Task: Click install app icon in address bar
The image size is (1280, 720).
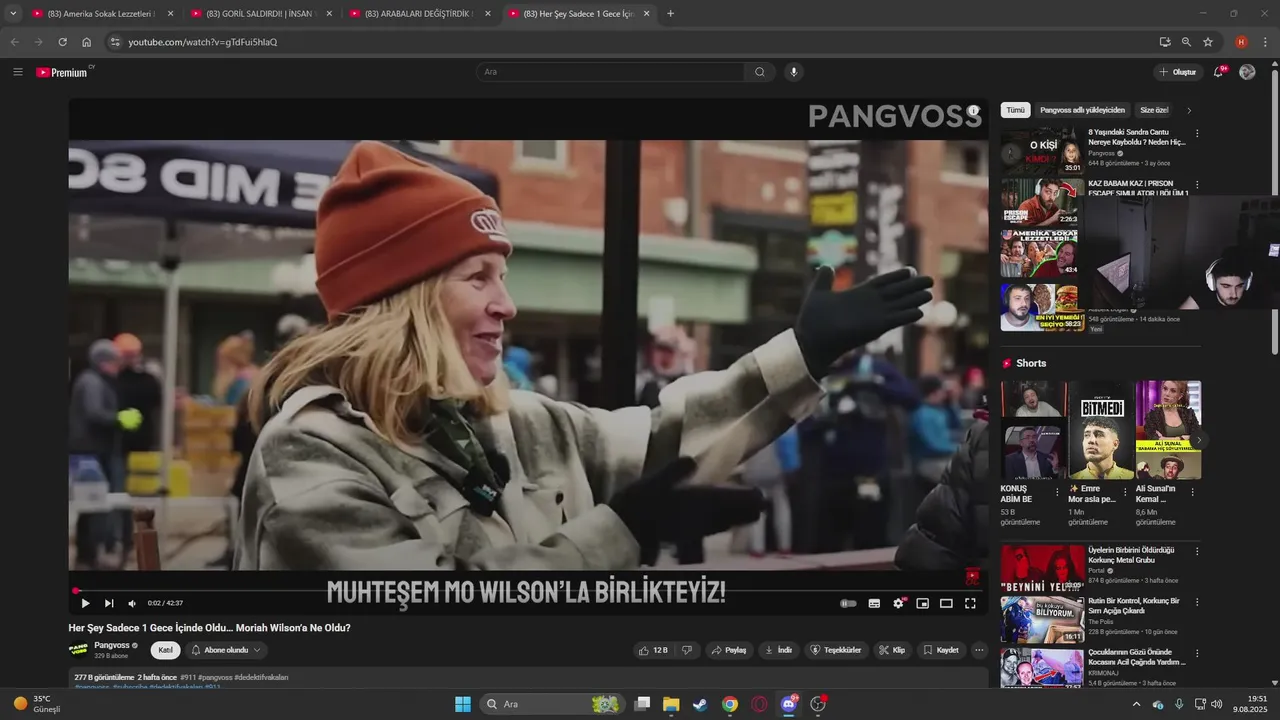Action: pos(1165,42)
